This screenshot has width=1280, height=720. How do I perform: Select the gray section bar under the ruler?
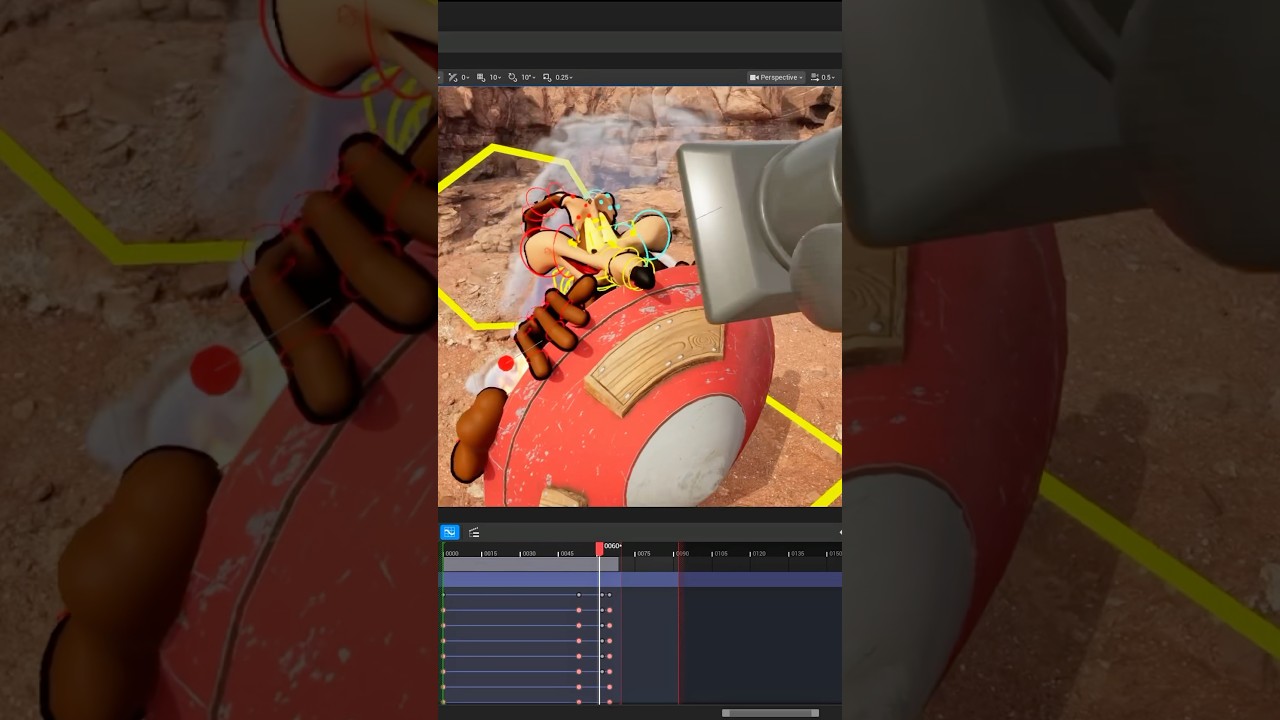531,565
